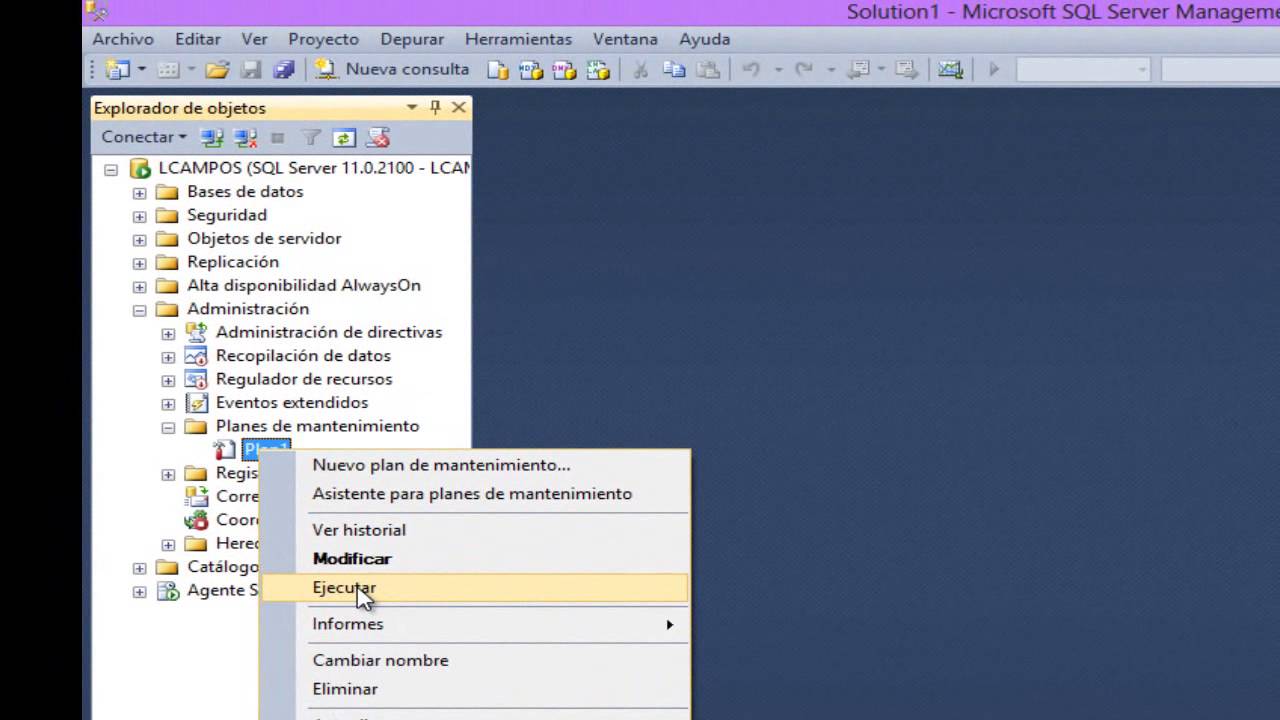Click the Filter funnel icon
This screenshot has height=720, width=1280.
311,138
